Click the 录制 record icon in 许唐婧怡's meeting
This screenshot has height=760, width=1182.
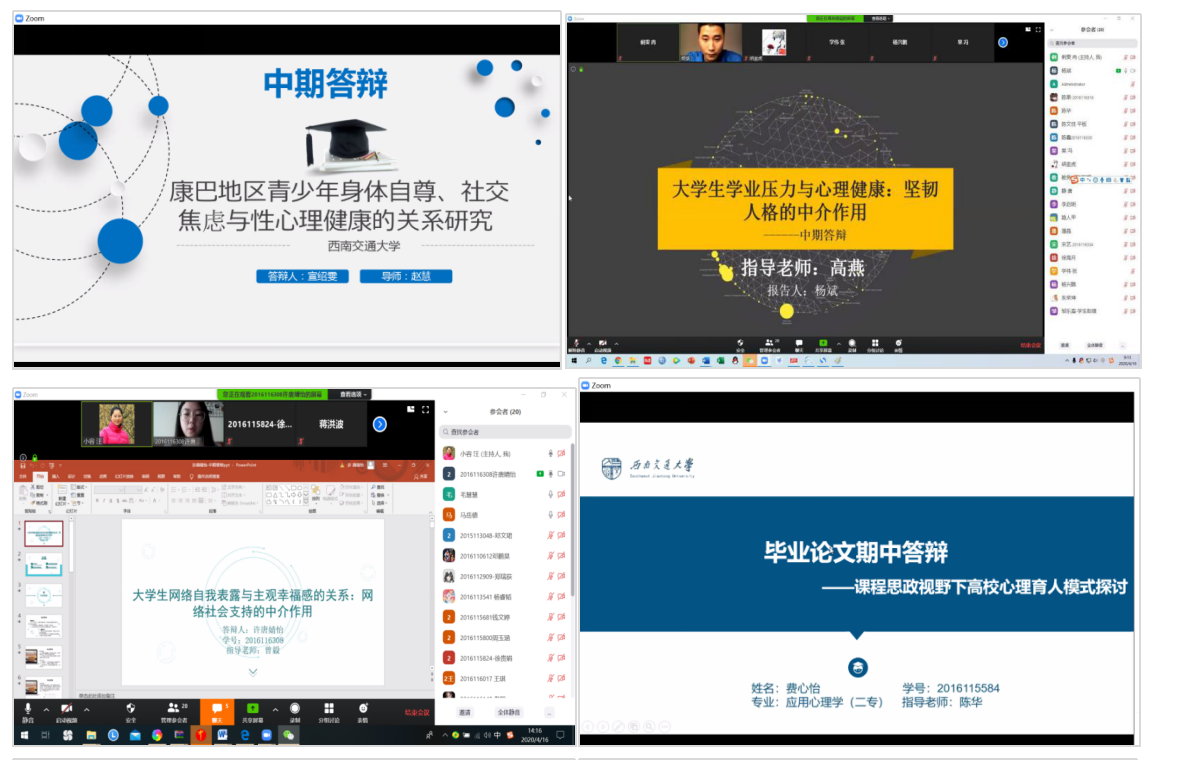[x=295, y=708]
